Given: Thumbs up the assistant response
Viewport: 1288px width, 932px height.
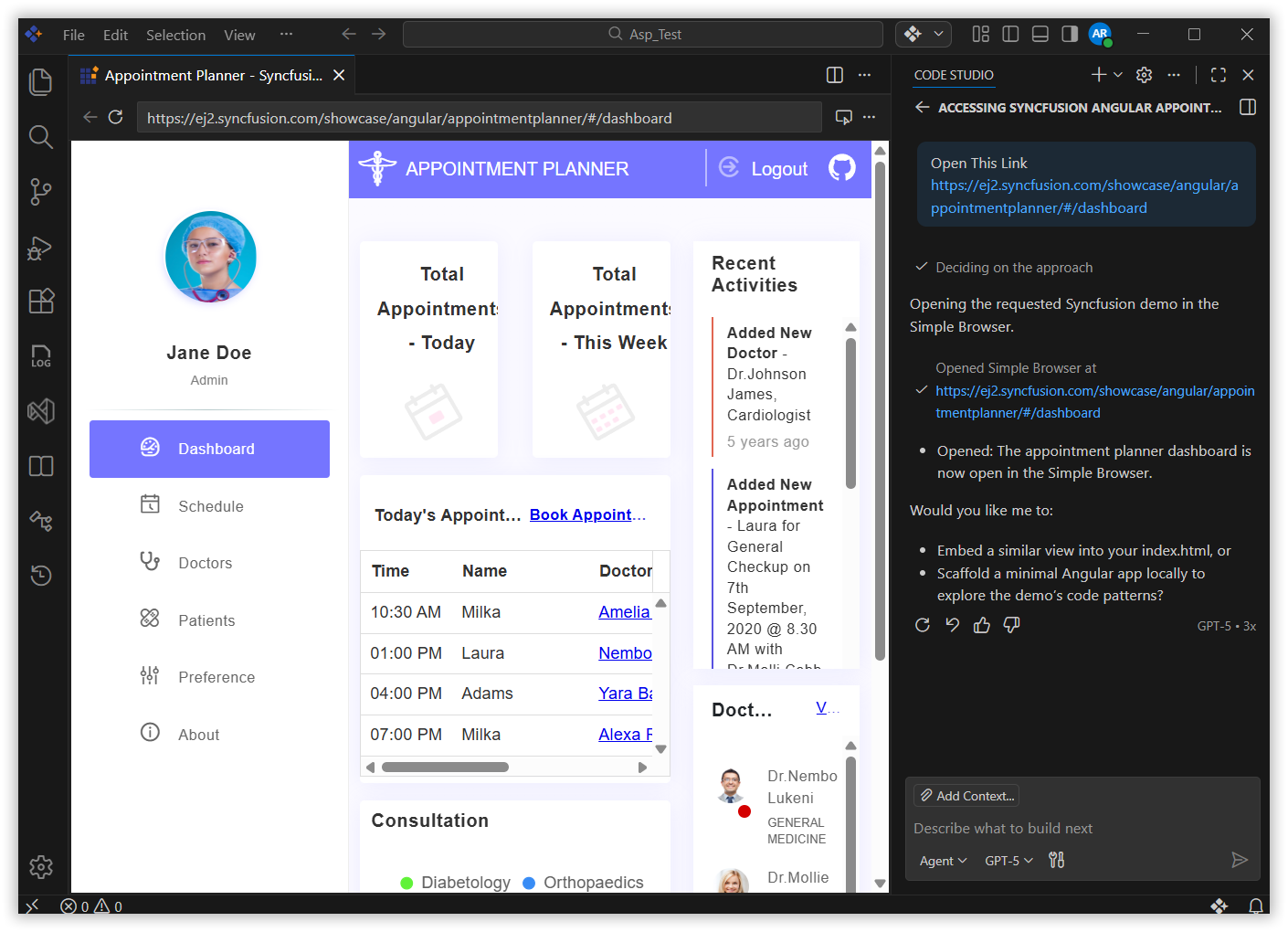Looking at the screenshot, I should point(982,625).
